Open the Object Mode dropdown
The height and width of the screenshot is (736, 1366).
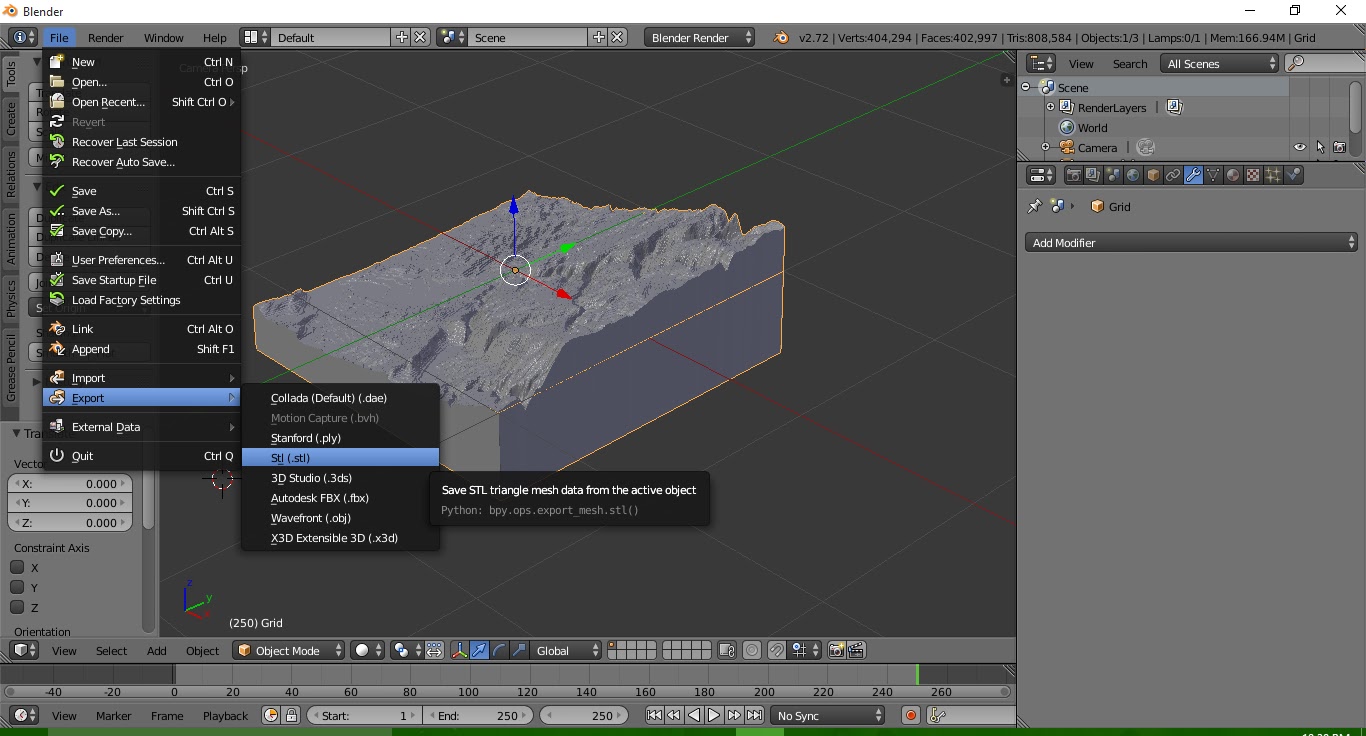tap(288, 650)
